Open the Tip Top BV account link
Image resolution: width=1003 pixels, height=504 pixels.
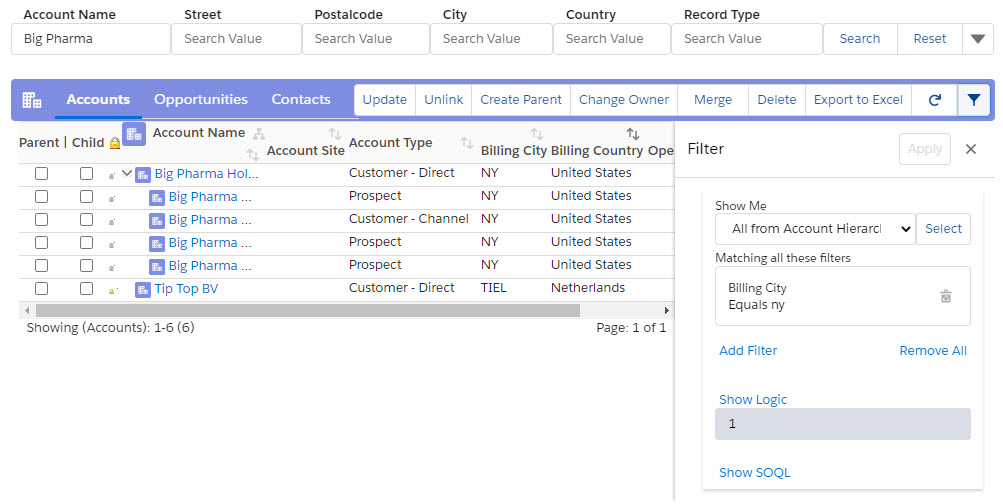click(186, 289)
